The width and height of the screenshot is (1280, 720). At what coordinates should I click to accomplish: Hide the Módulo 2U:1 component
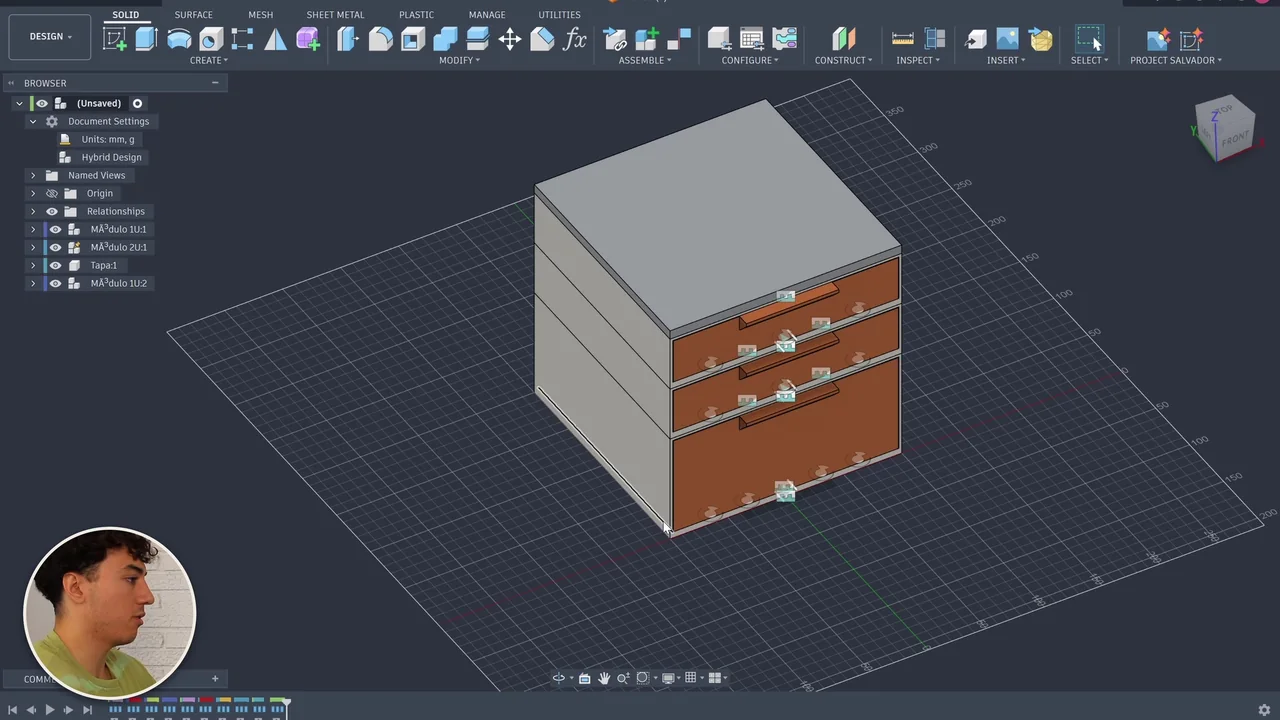pyautogui.click(x=55, y=247)
